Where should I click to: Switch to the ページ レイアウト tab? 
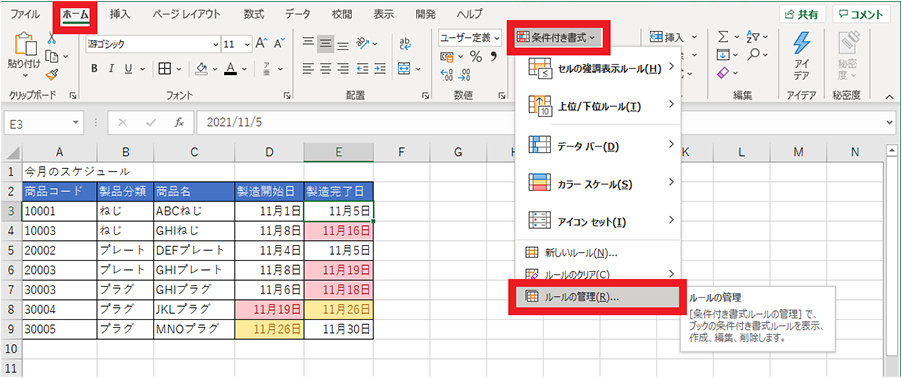pos(187,14)
